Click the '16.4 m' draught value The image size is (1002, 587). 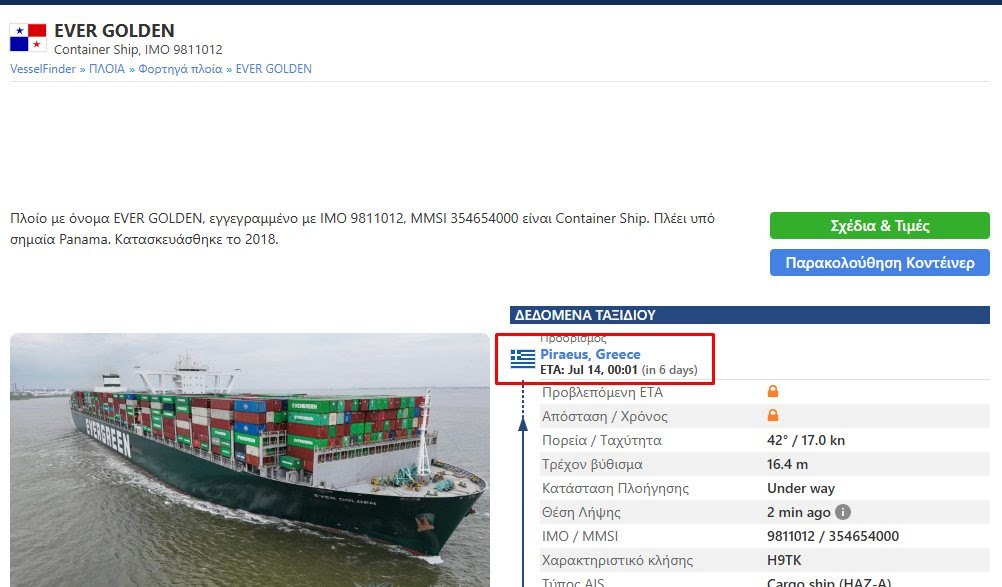click(x=787, y=464)
